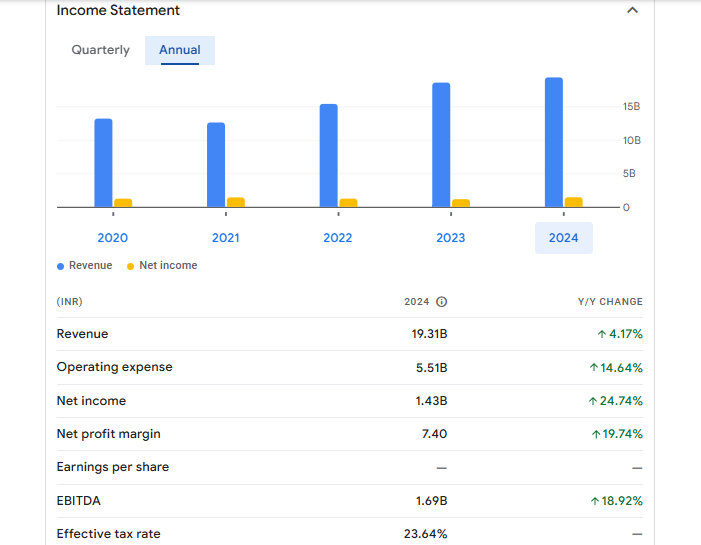Click the Revenue row label
The width and height of the screenshot is (701, 545).
coord(82,334)
